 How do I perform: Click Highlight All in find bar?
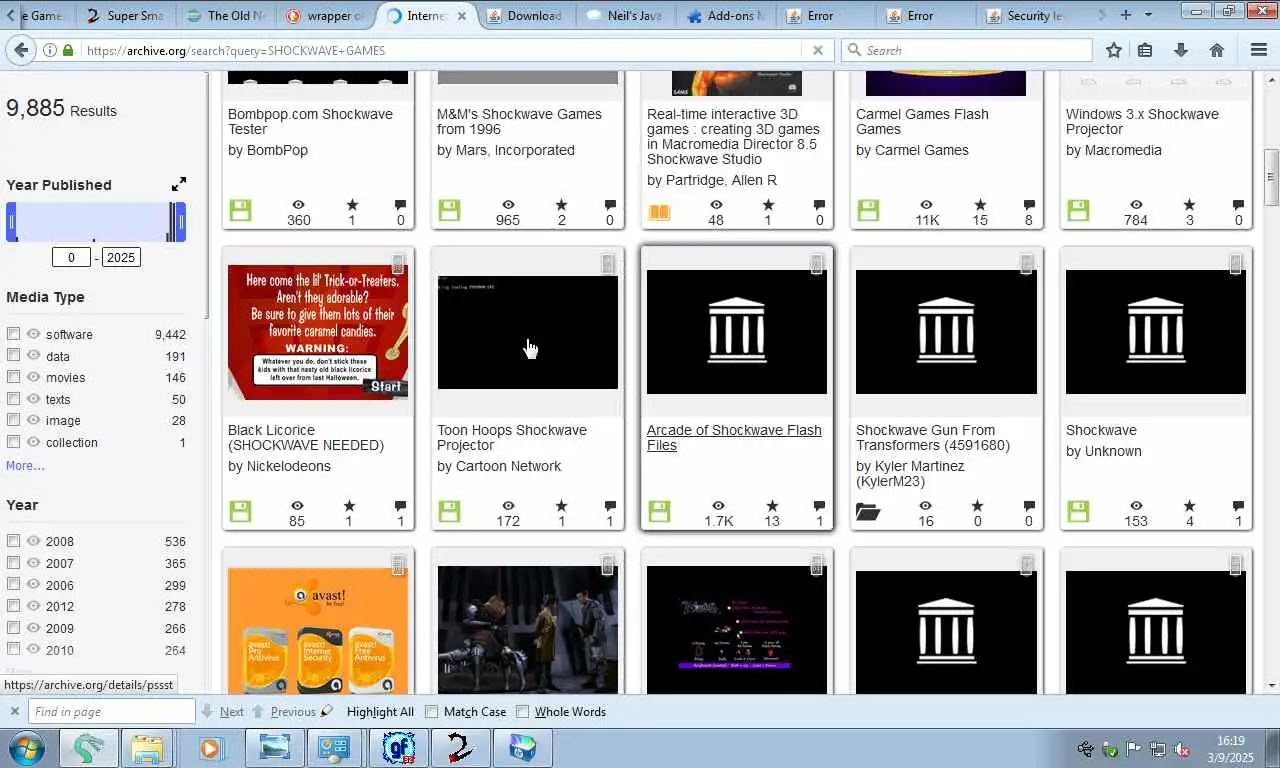(x=380, y=712)
